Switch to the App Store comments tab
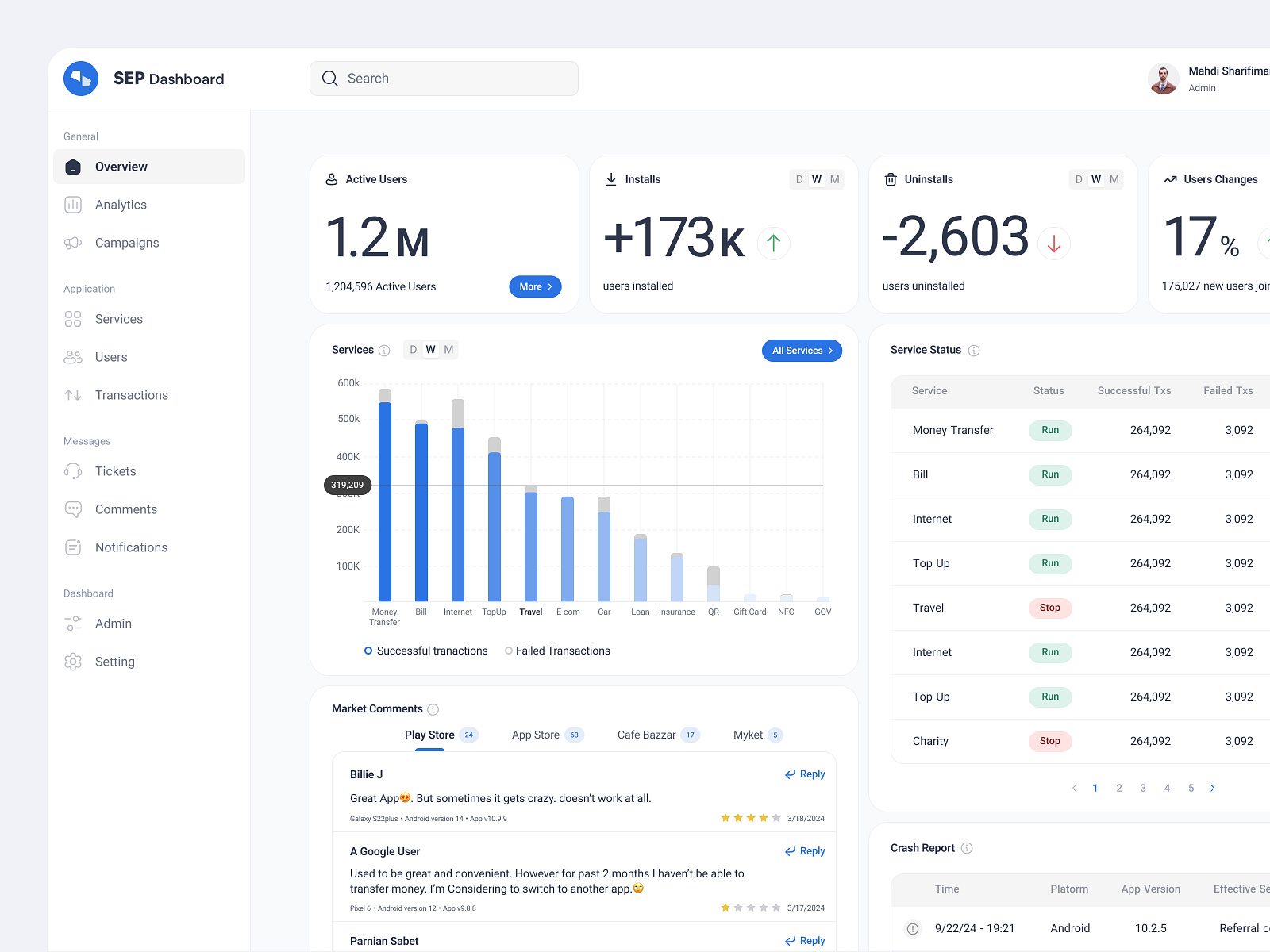The image size is (1270, 952). click(x=535, y=735)
